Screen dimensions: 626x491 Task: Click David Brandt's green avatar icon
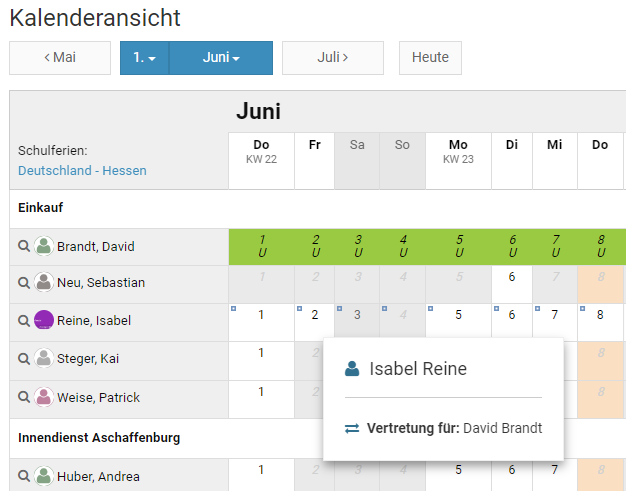(44, 246)
